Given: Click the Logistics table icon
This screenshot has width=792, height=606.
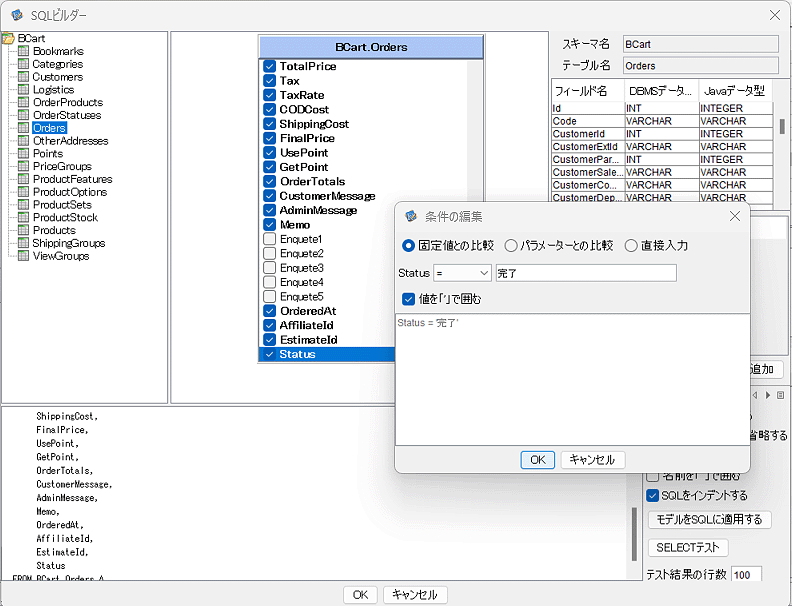Looking at the screenshot, I should (23, 89).
